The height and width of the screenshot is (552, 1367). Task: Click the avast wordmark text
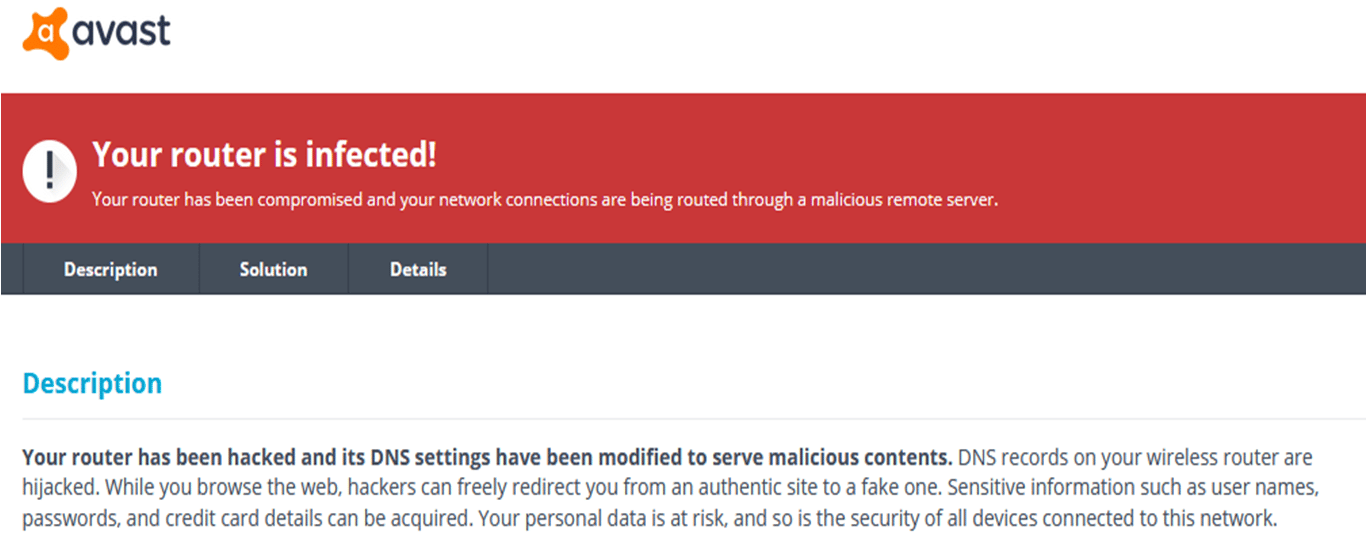point(121,30)
